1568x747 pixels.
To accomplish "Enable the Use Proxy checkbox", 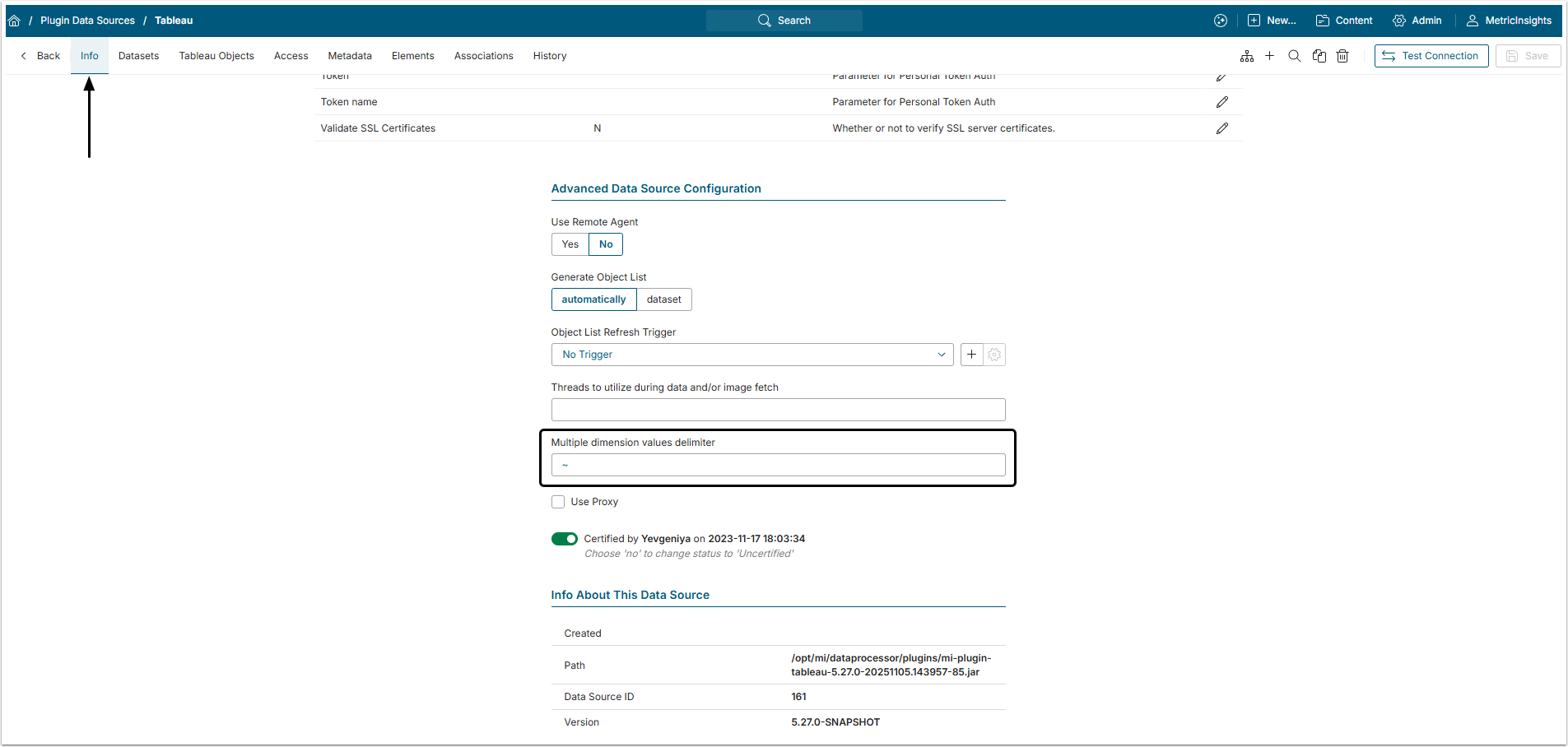I will (558, 502).
